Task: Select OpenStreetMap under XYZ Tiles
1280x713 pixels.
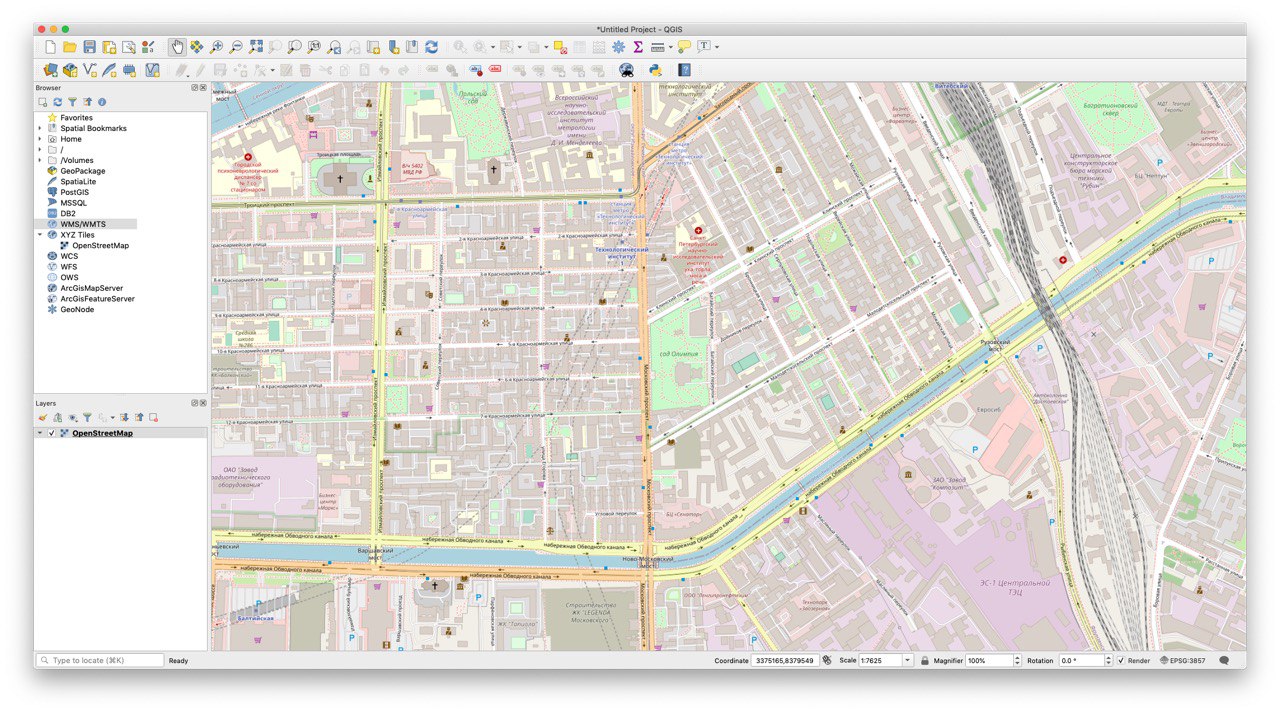Action: tap(100, 245)
